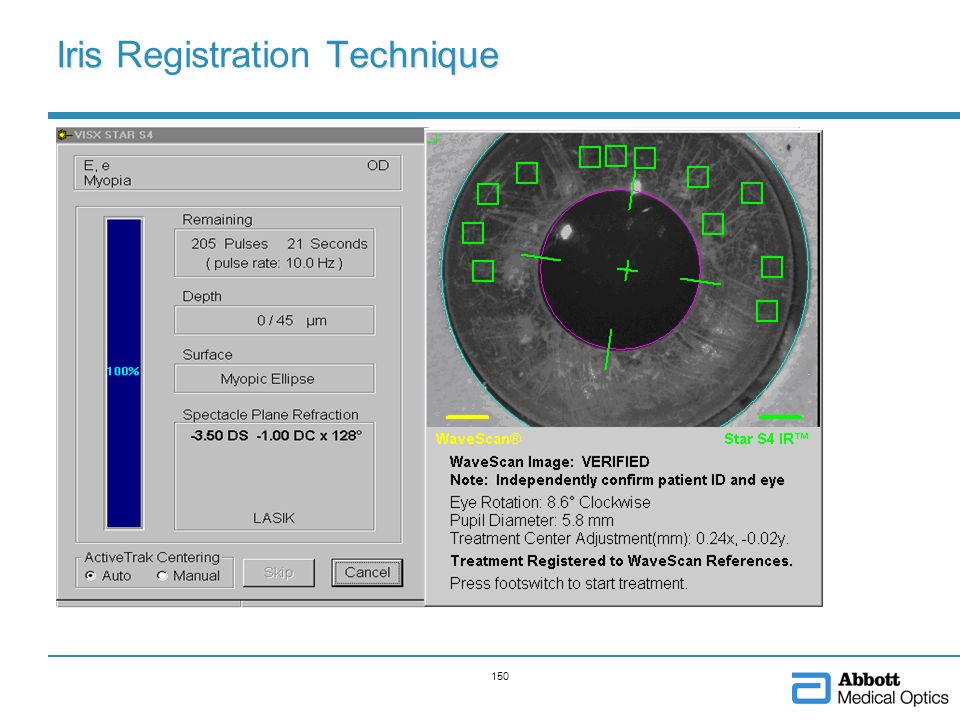Click the Depth value '0 / 45 µm'
This screenshot has width=960, height=720.
coord(292,320)
